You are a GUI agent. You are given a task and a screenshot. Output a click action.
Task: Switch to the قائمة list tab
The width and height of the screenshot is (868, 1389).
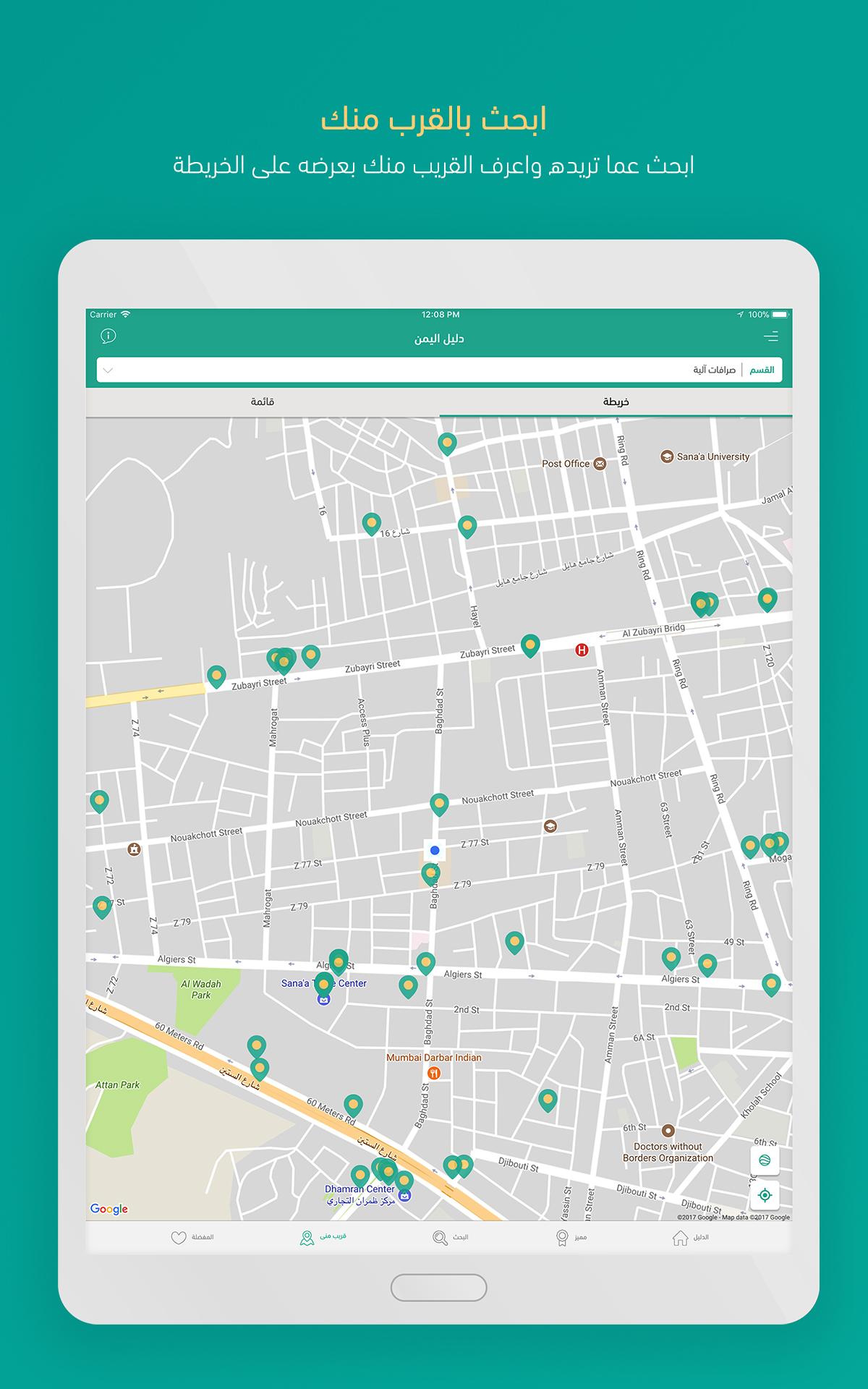[263, 402]
